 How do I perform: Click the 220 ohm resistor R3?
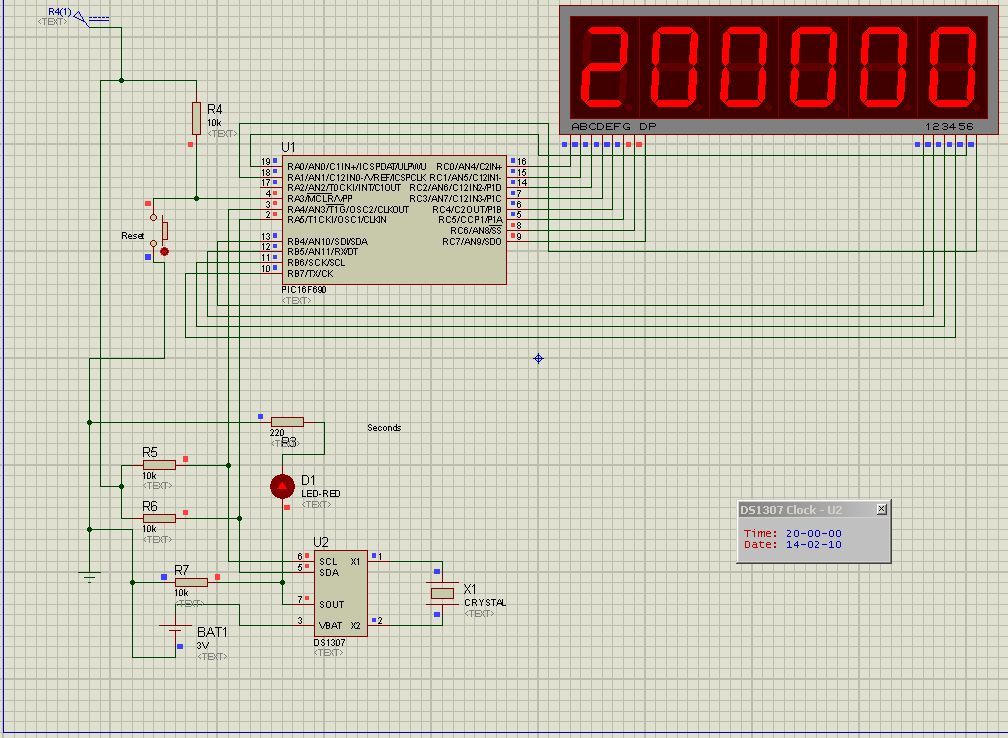pos(287,422)
